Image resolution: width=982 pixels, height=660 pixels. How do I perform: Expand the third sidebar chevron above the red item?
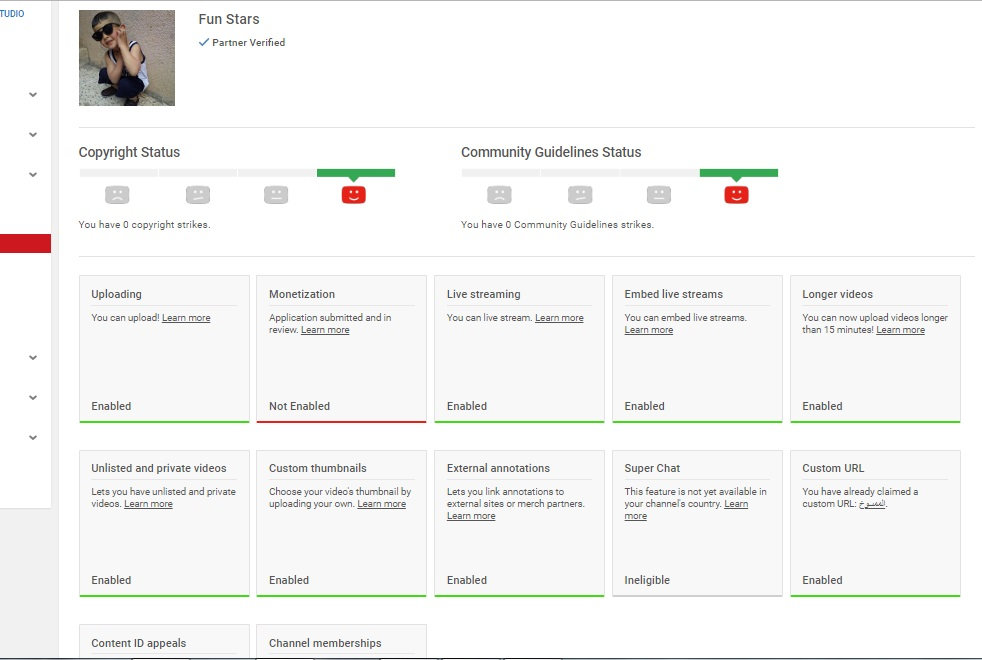coord(33,175)
